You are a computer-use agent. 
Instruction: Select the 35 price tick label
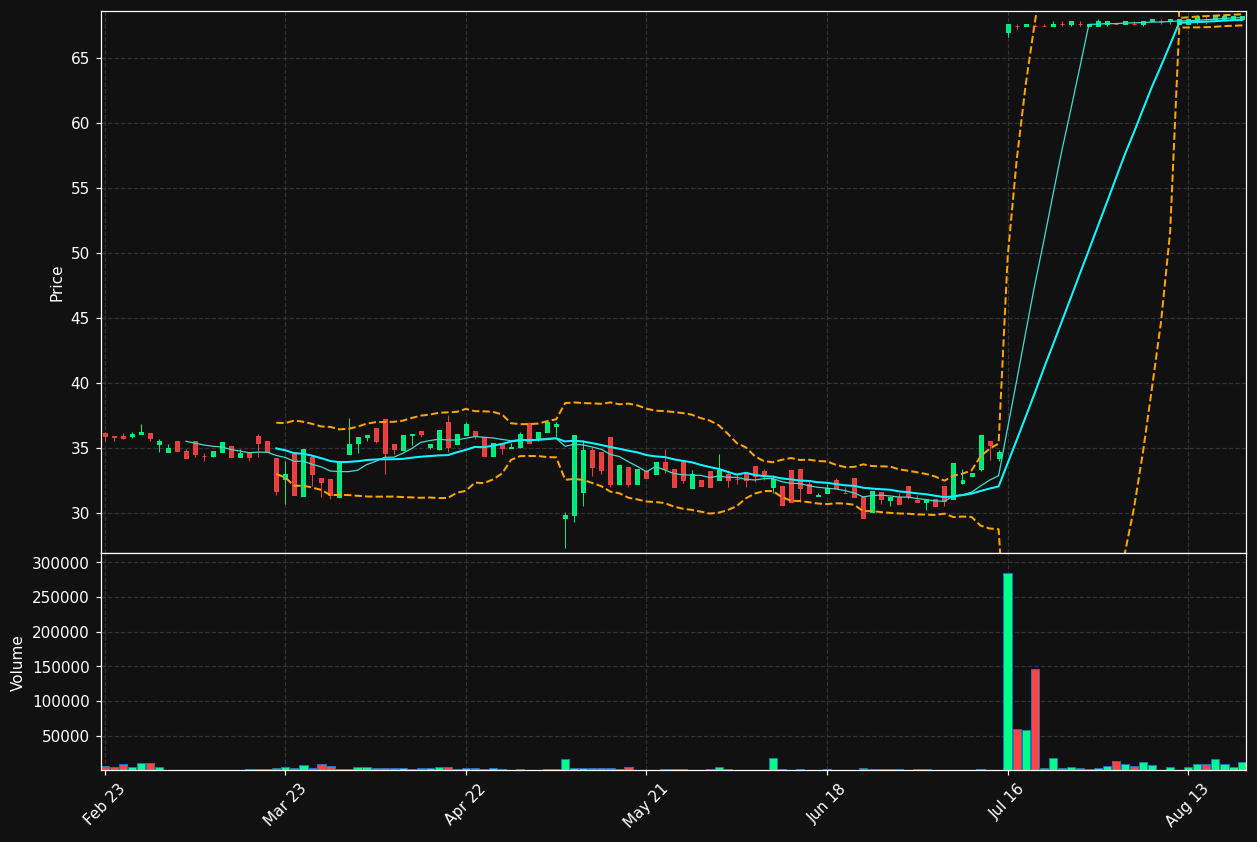(80, 449)
